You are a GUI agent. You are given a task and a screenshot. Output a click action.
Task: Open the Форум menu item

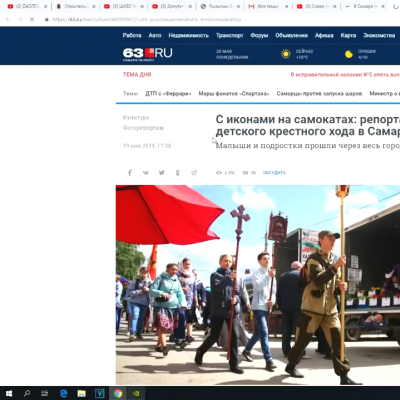[x=259, y=35]
